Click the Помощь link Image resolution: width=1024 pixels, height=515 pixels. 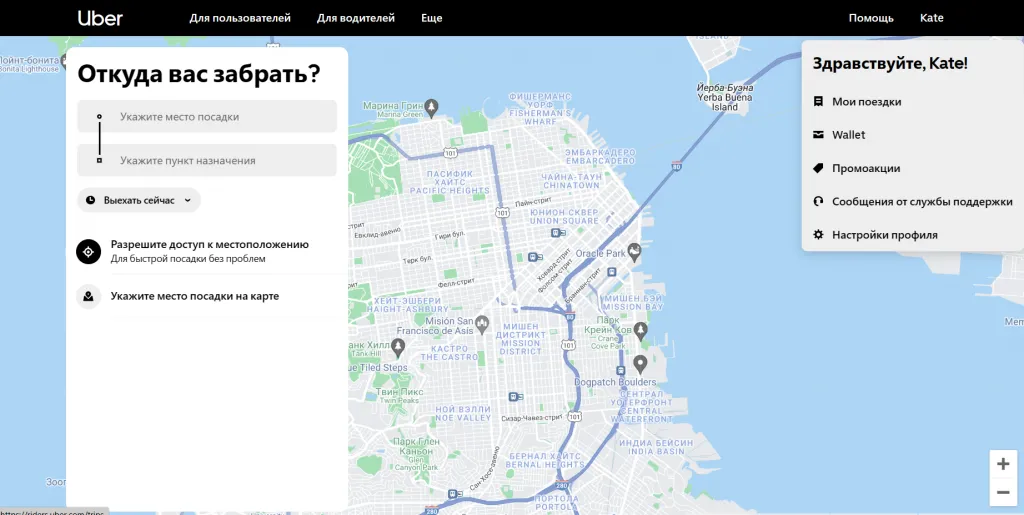coord(871,18)
